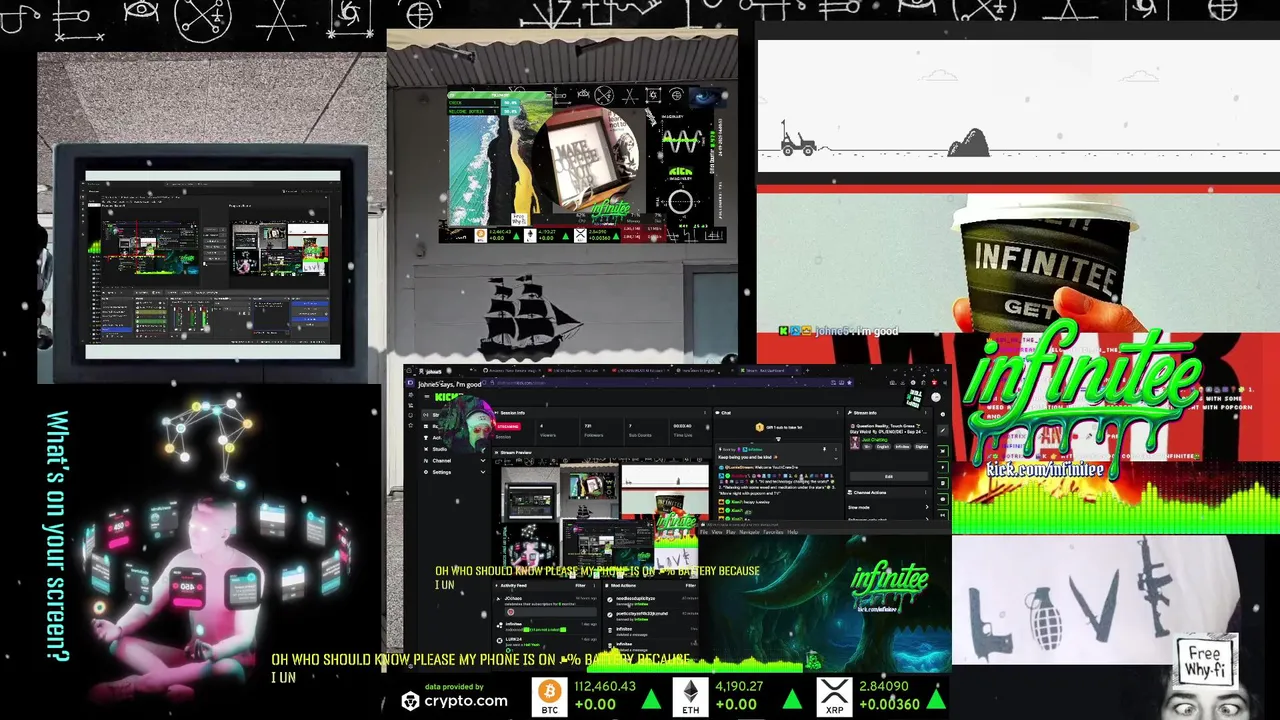
Task: Open the View menu in the media player
Action: click(717, 532)
